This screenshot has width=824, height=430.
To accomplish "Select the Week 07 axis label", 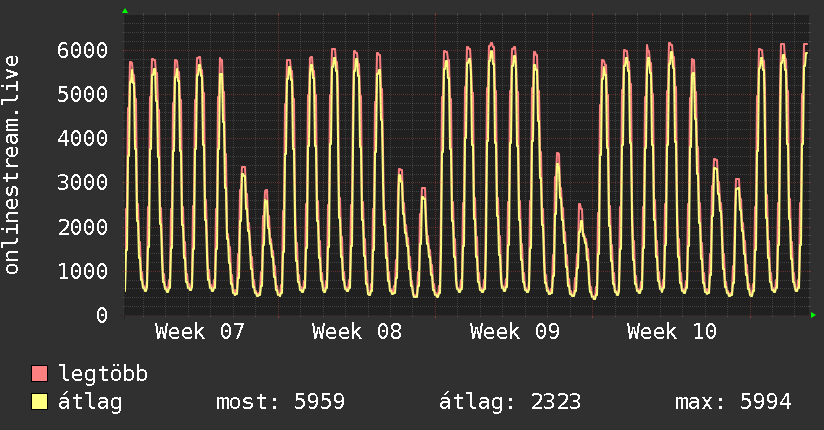I will click(200, 332).
